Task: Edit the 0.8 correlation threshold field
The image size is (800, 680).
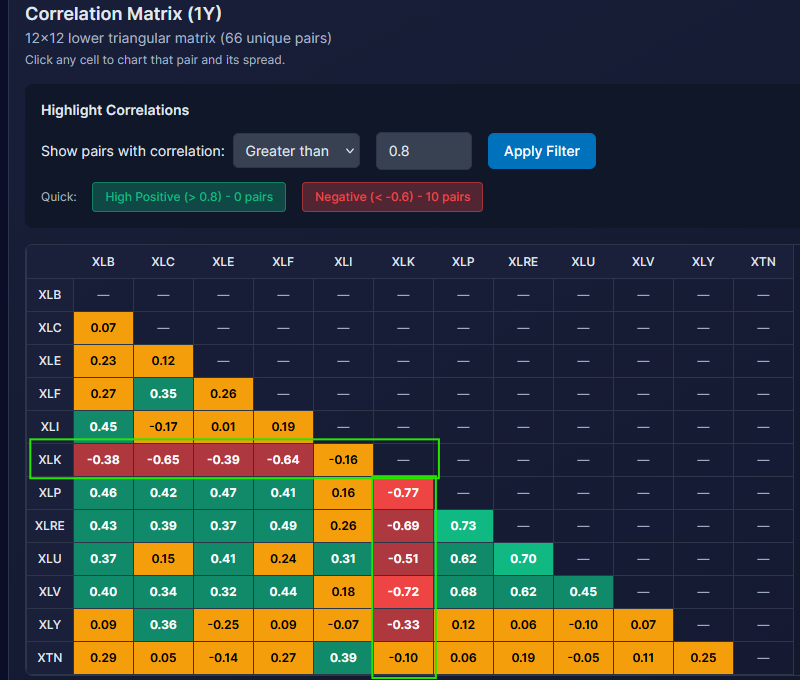Action: coord(423,151)
